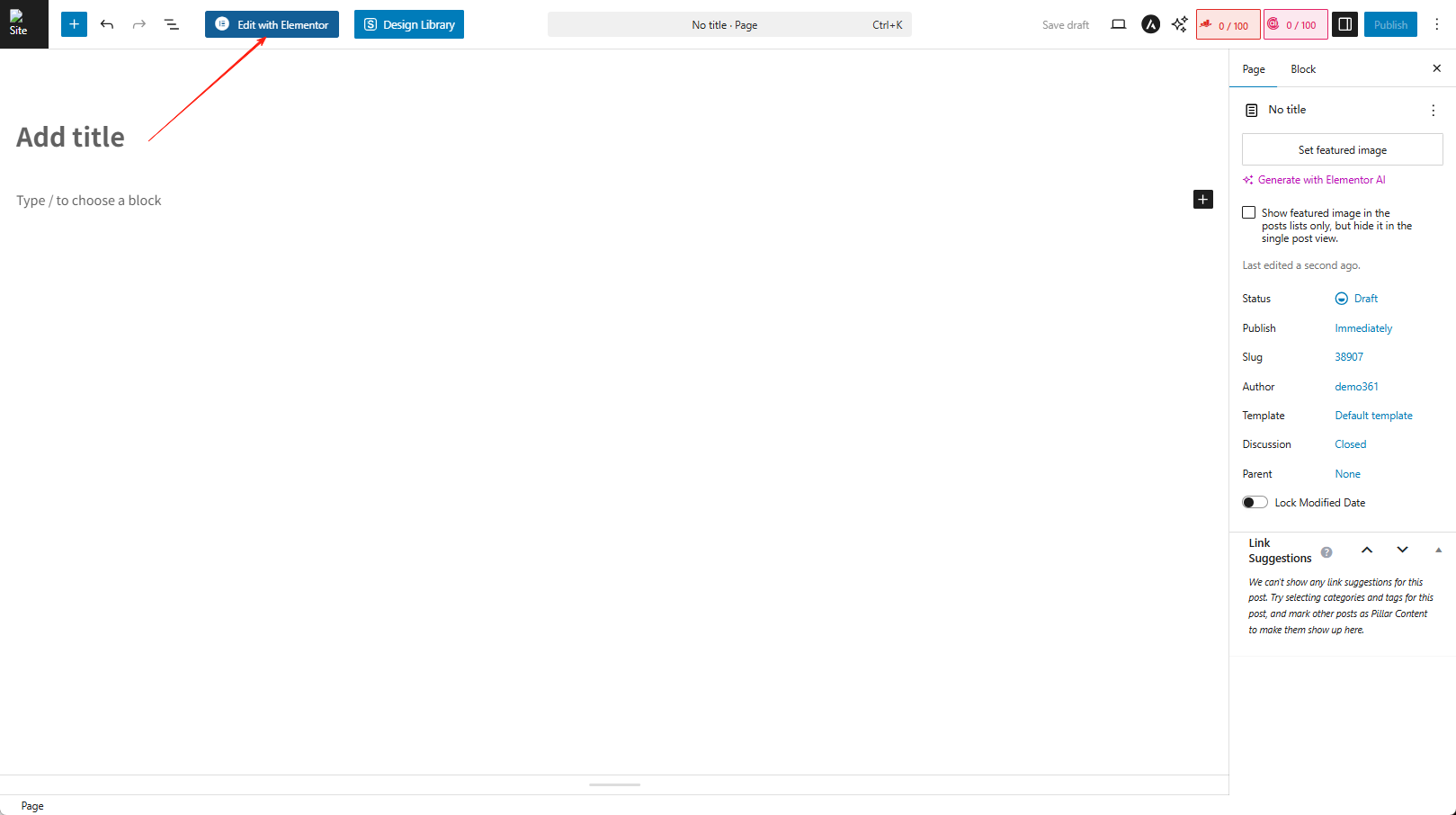Switch to the Block tab
This screenshot has width=1456, height=815.
[x=1303, y=69]
